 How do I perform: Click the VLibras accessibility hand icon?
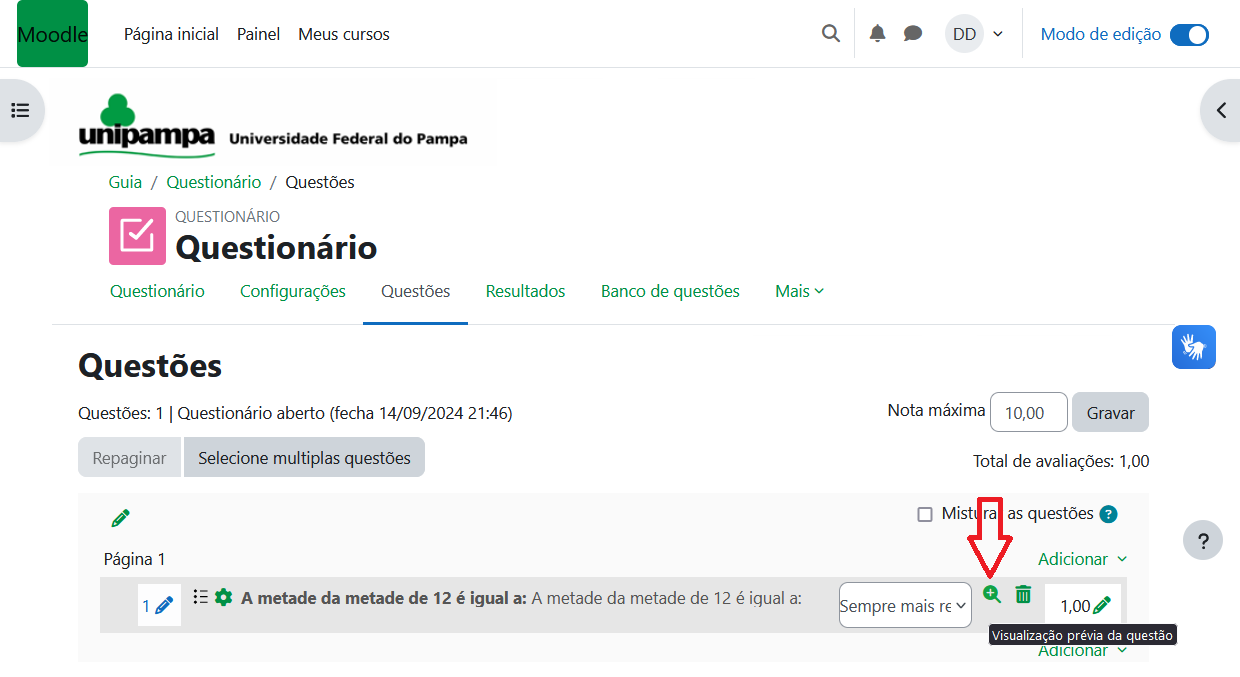(x=1193, y=347)
